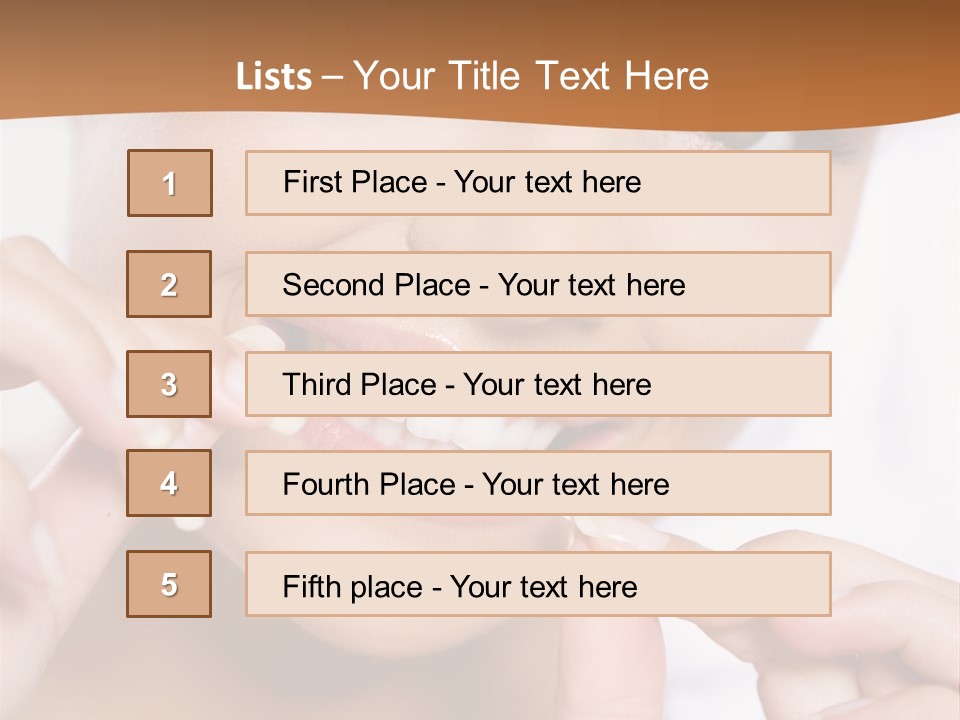
Task: Click Fifth place's Your text here
Action: [544, 587]
